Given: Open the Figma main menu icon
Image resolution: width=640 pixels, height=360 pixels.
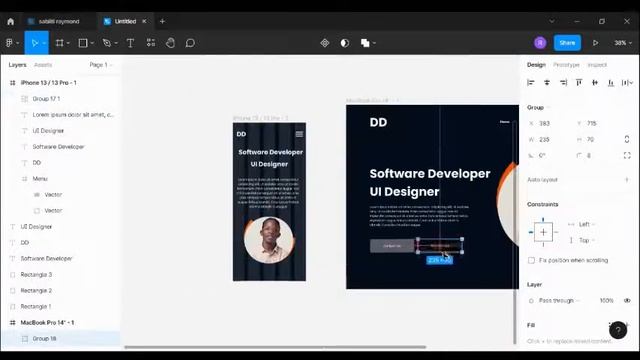Looking at the screenshot, I should click(x=9, y=43).
